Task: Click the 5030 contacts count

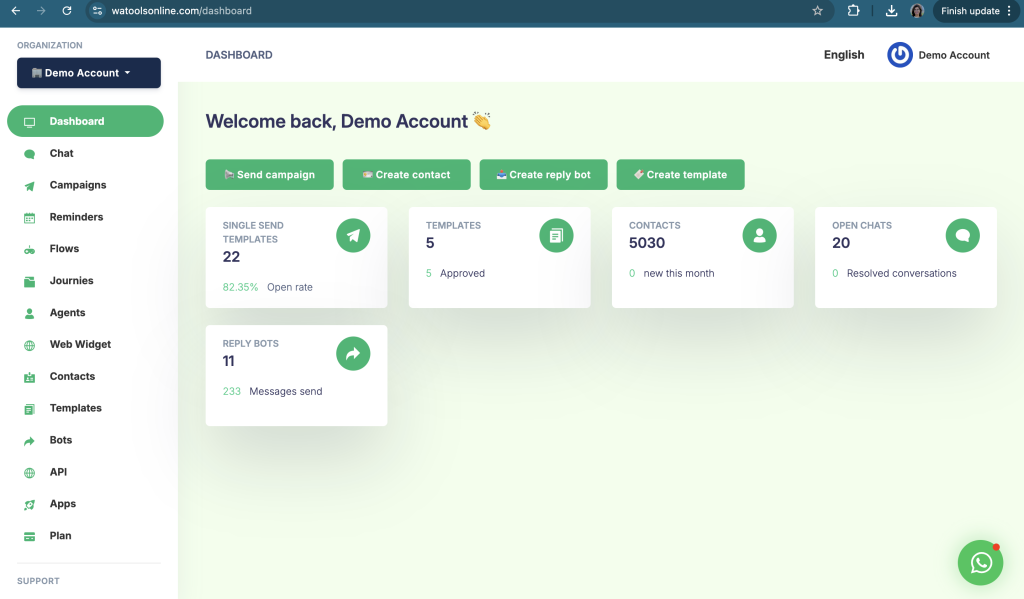Action: pyautogui.click(x=647, y=243)
